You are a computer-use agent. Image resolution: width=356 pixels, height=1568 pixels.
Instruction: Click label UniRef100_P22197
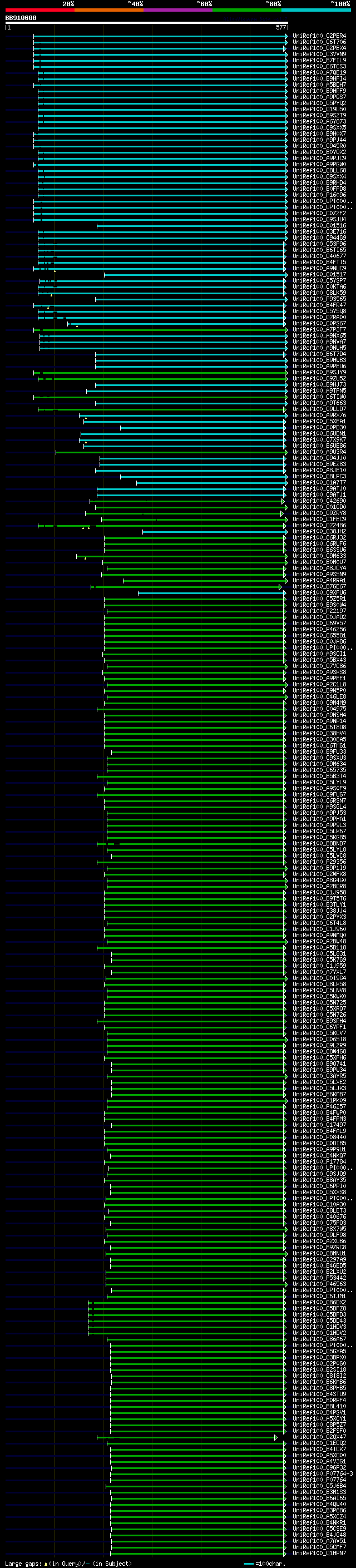(319, 611)
